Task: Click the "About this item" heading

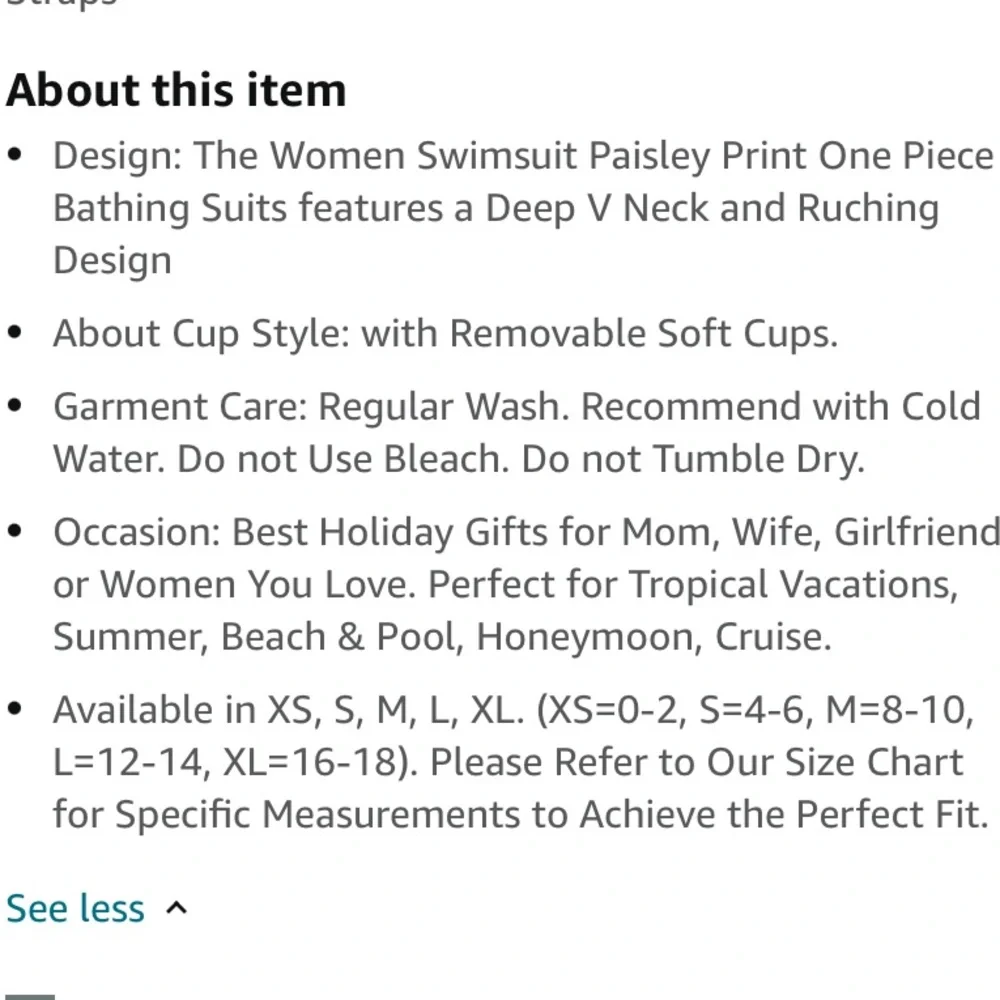Action: point(176,90)
